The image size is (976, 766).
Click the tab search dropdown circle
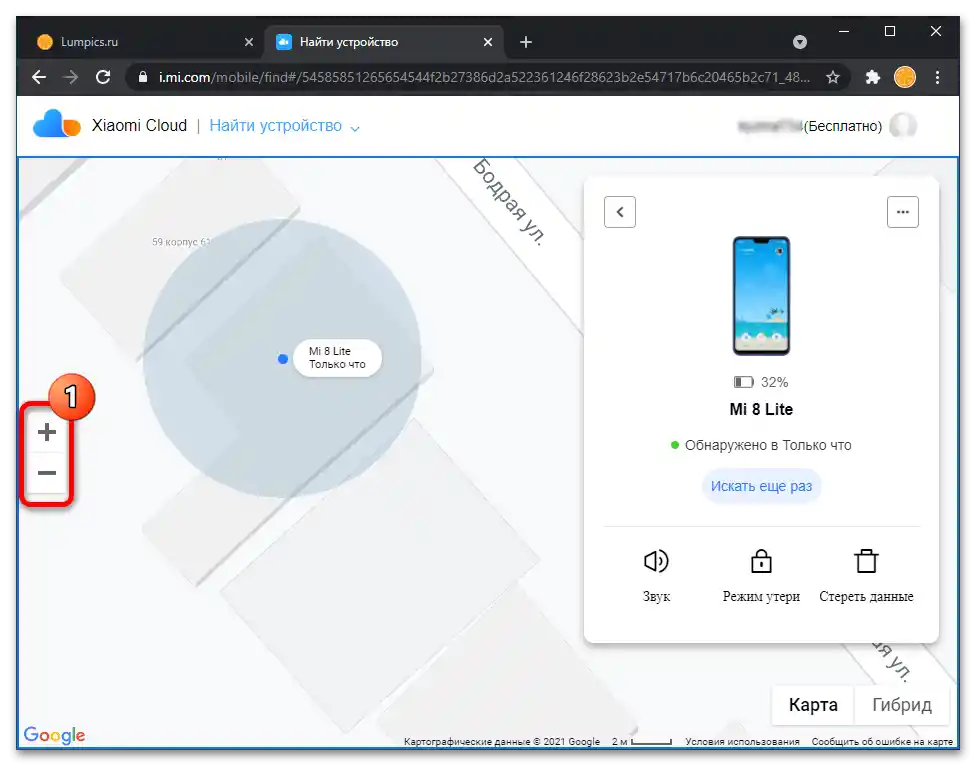[x=800, y=42]
